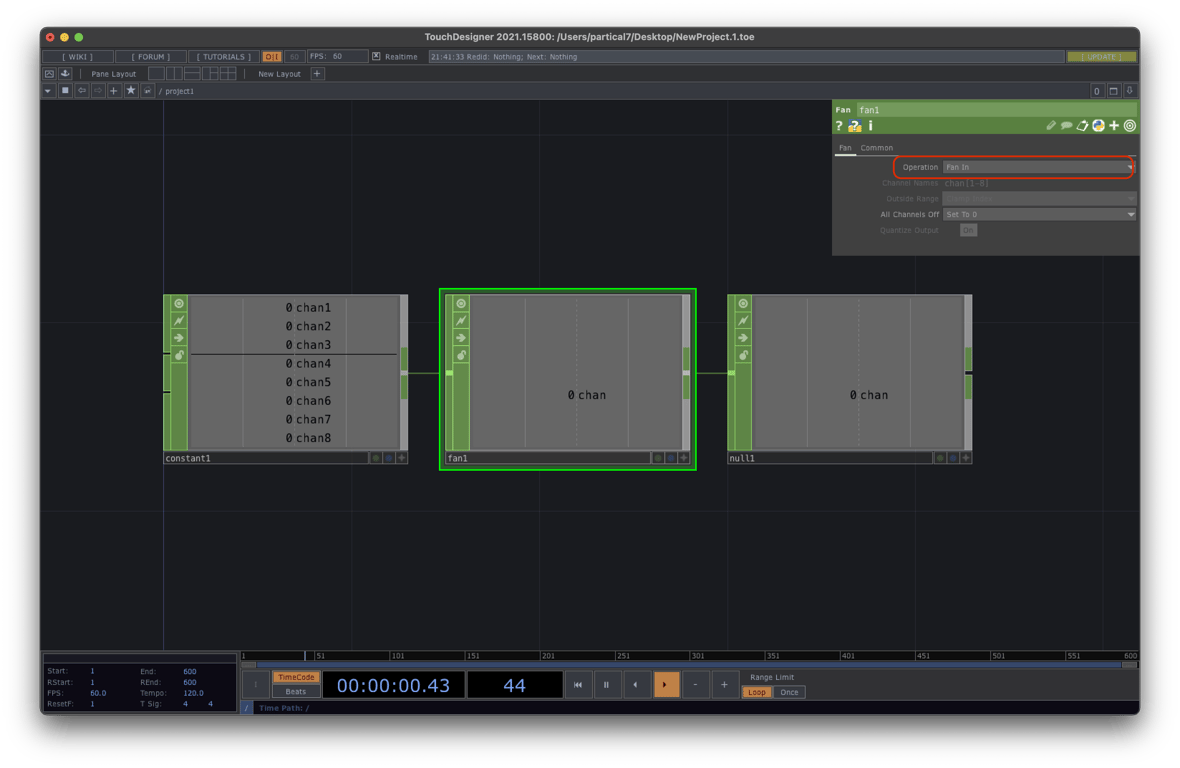This screenshot has width=1180, height=768.
Task: Click the Tempo value 120.0
Action: pos(193,693)
